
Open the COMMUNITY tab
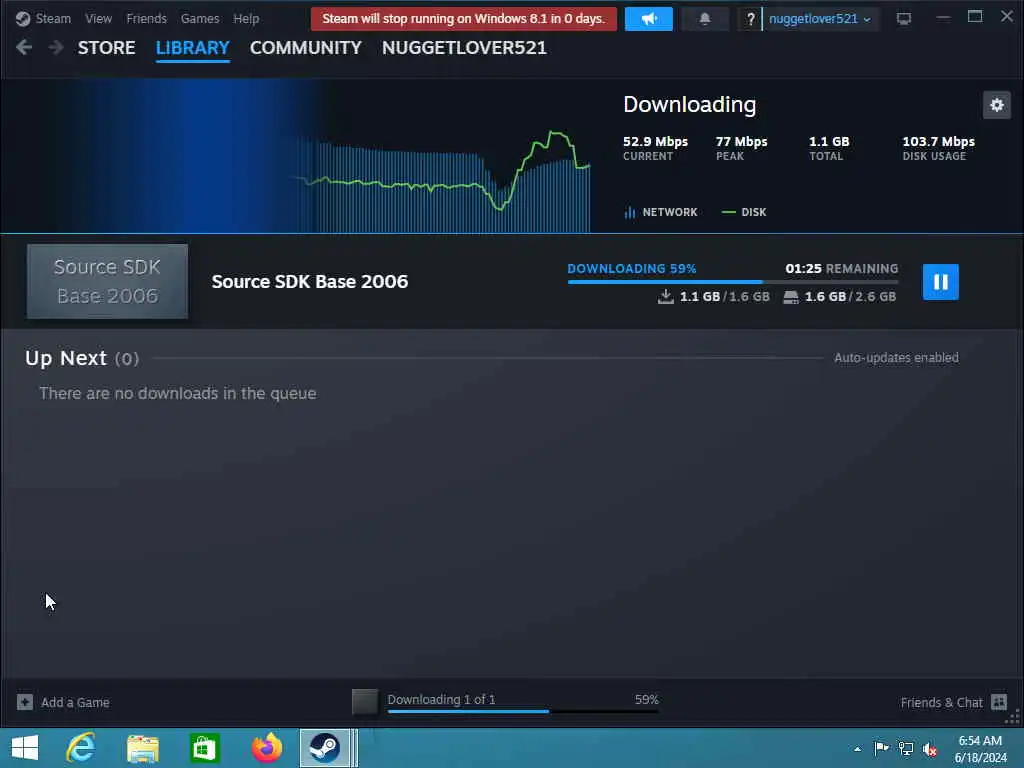[x=306, y=48]
